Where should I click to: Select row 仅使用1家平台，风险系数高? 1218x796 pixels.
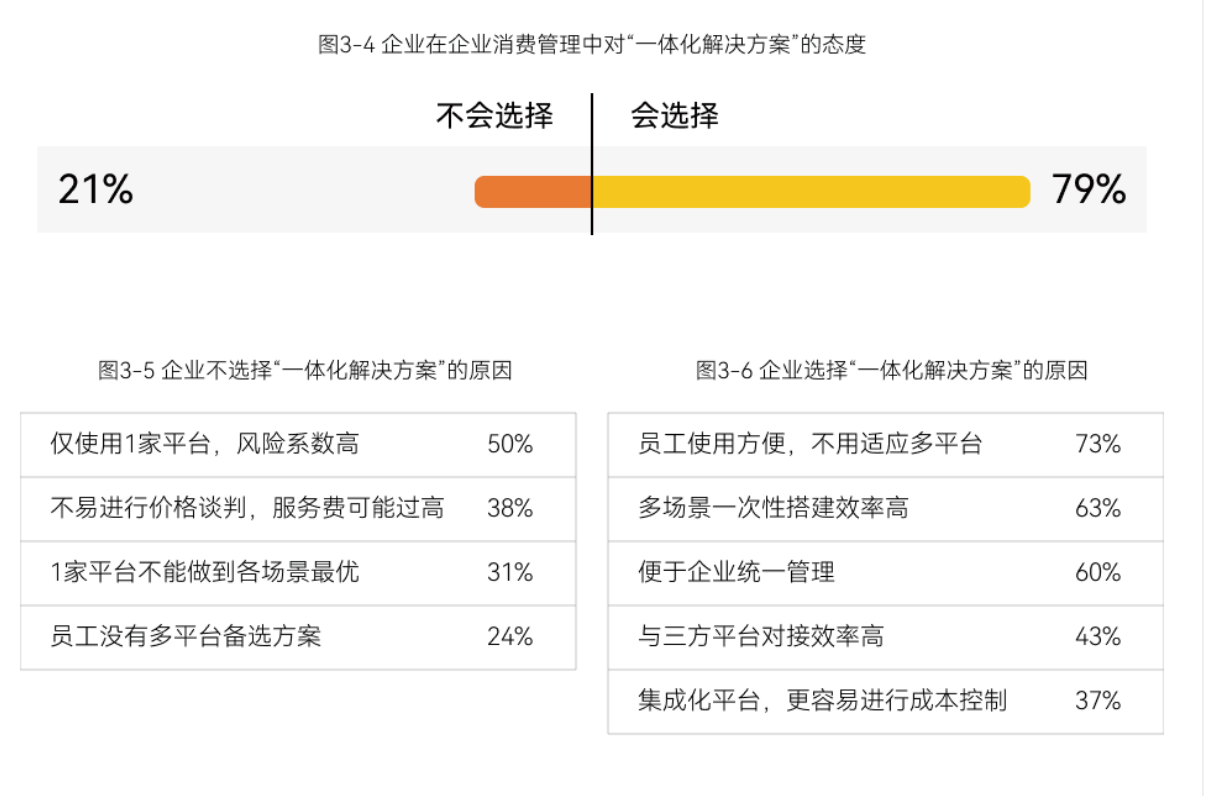[x=298, y=445]
